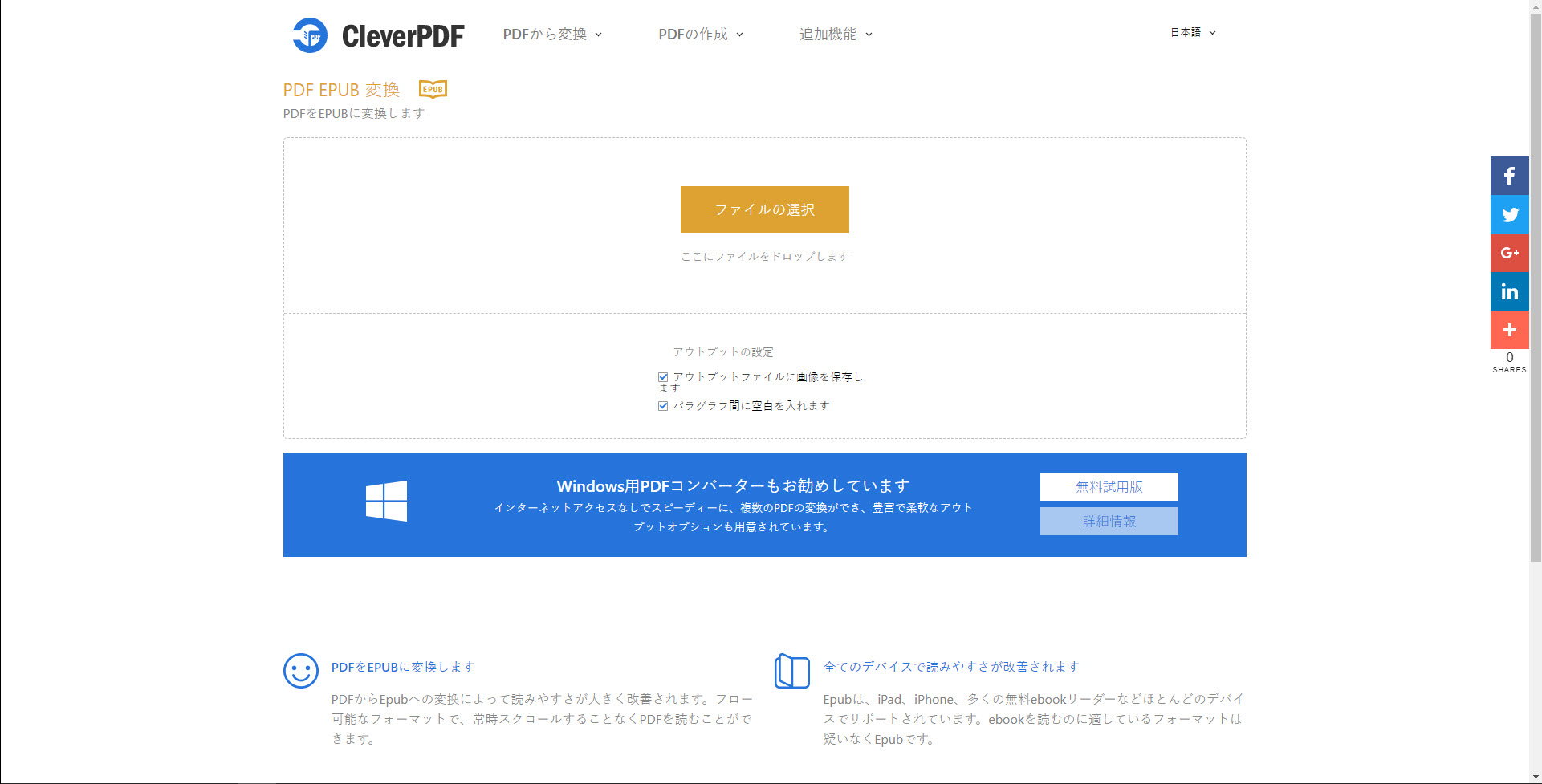Toggle パラグラフ間に空白を入れます checkbox
This screenshot has width=1542, height=784.
(663, 406)
